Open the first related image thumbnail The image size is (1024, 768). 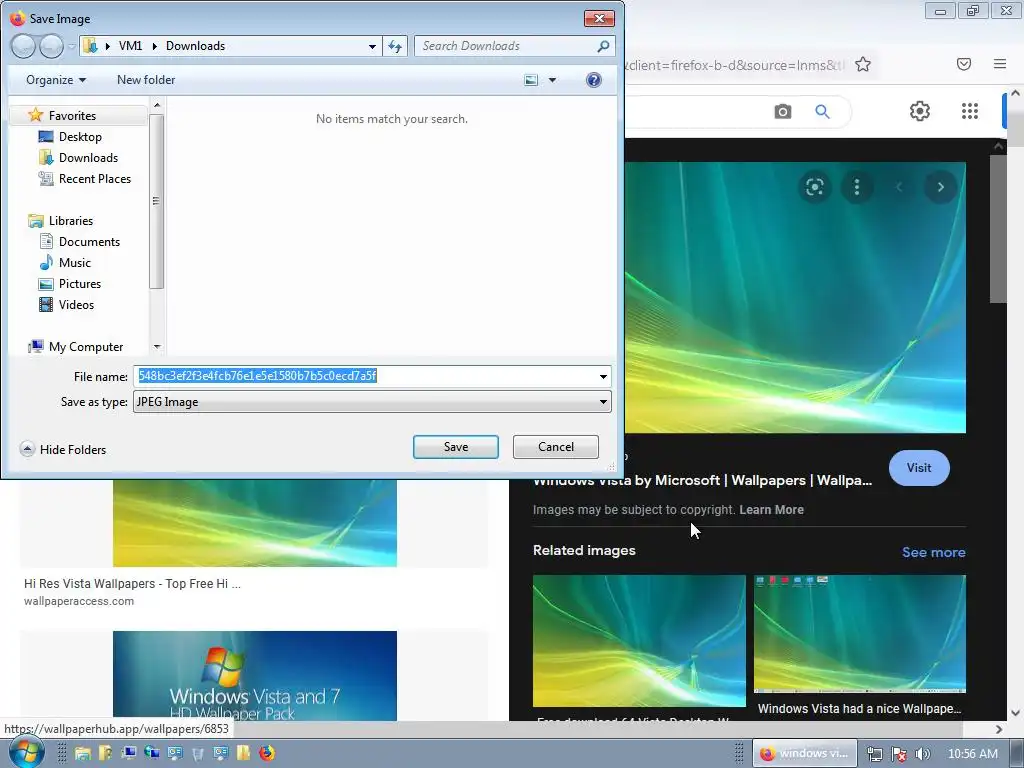pos(639,641)
